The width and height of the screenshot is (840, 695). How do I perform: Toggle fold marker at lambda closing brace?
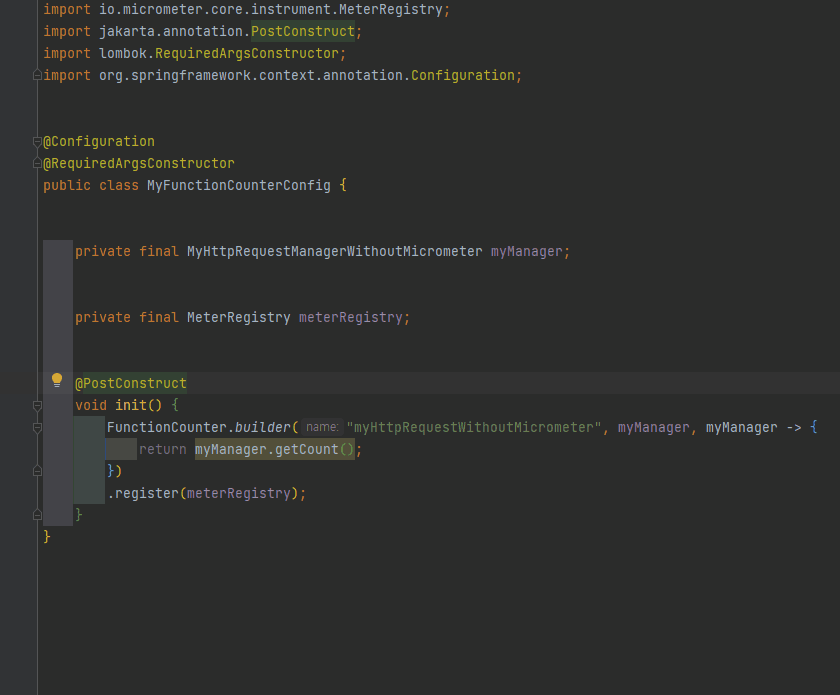37,471
